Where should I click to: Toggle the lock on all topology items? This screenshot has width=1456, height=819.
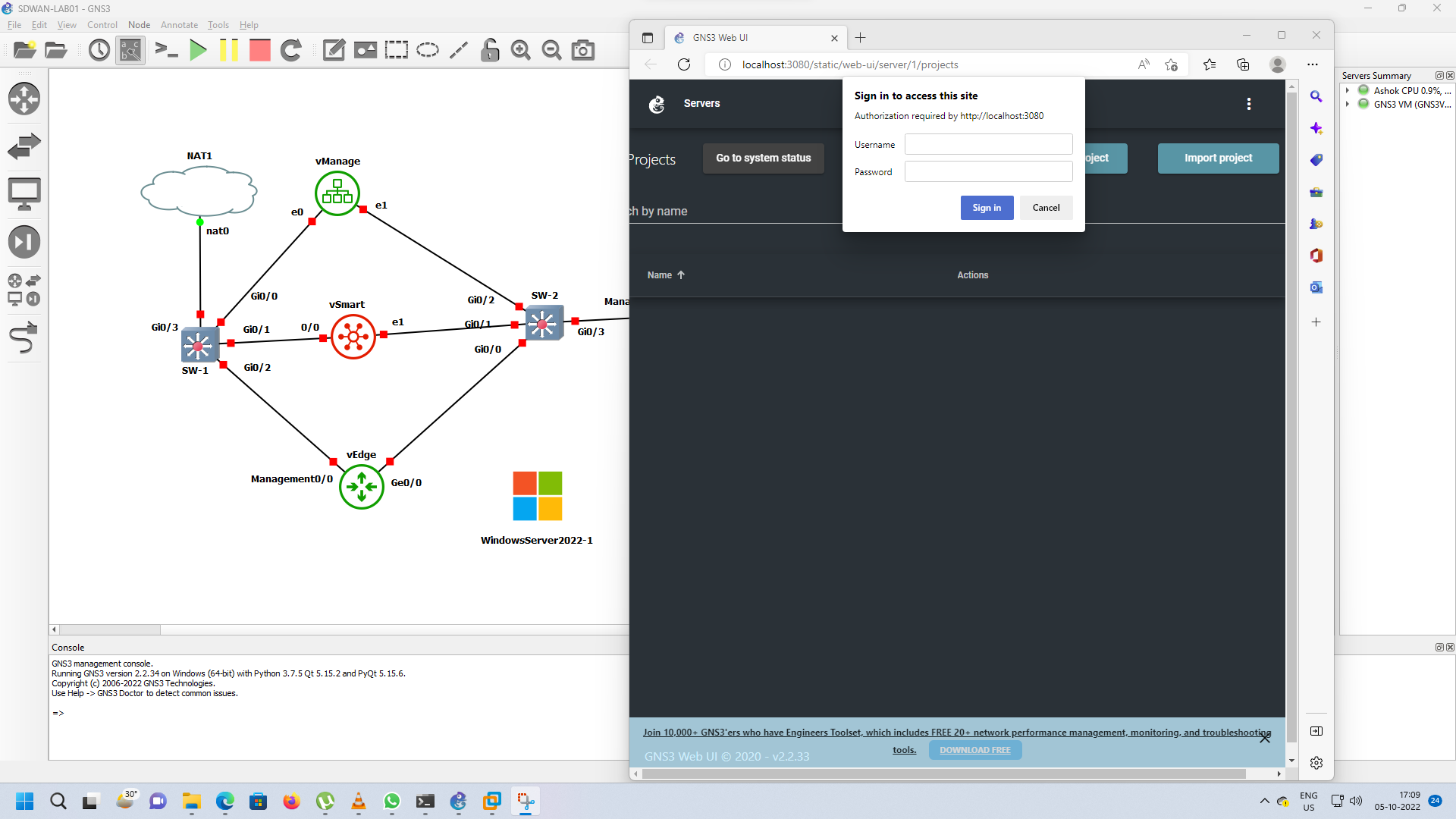click(x=490, y=50)
